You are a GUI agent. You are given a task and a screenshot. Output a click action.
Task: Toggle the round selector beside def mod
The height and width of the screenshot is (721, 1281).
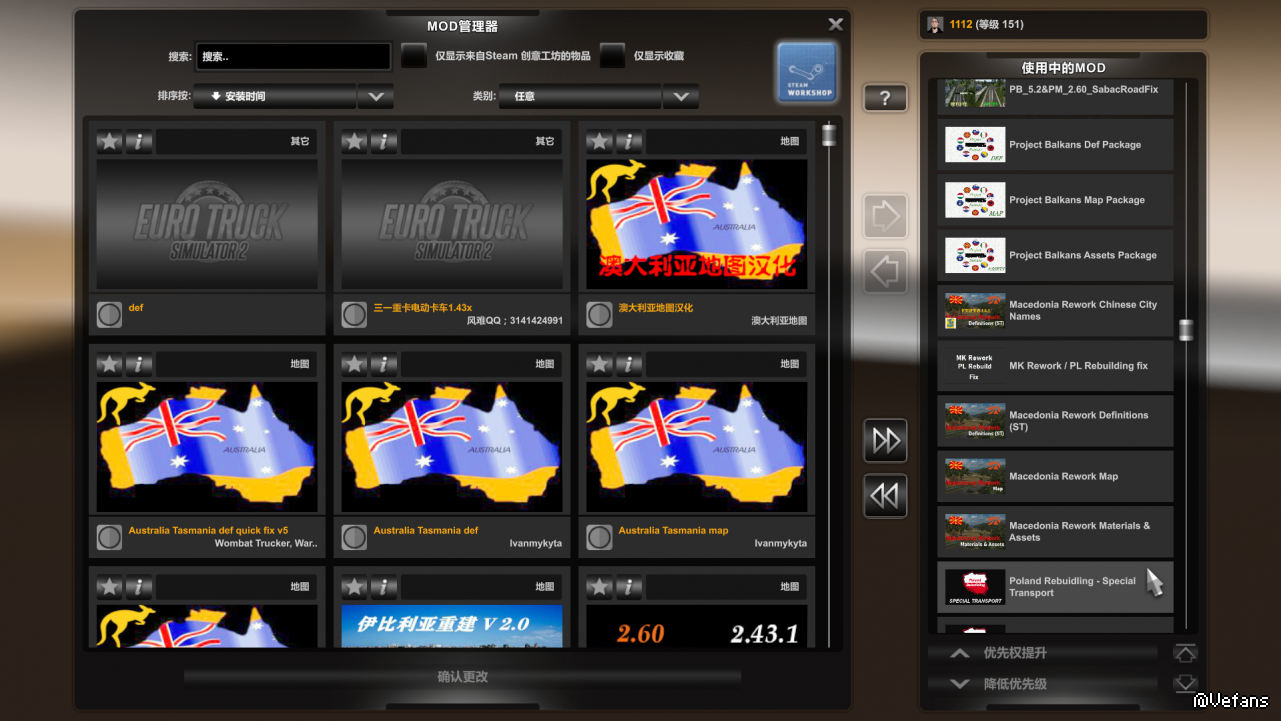point(109,315)
